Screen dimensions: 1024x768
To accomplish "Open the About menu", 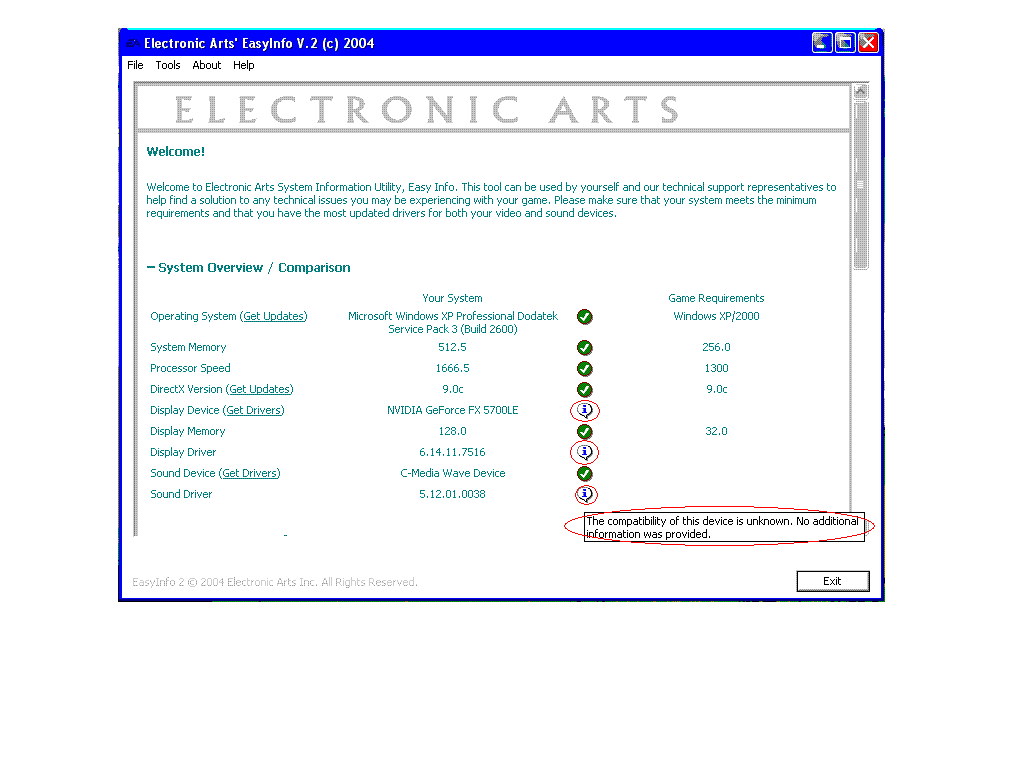I will pos(207,65).
